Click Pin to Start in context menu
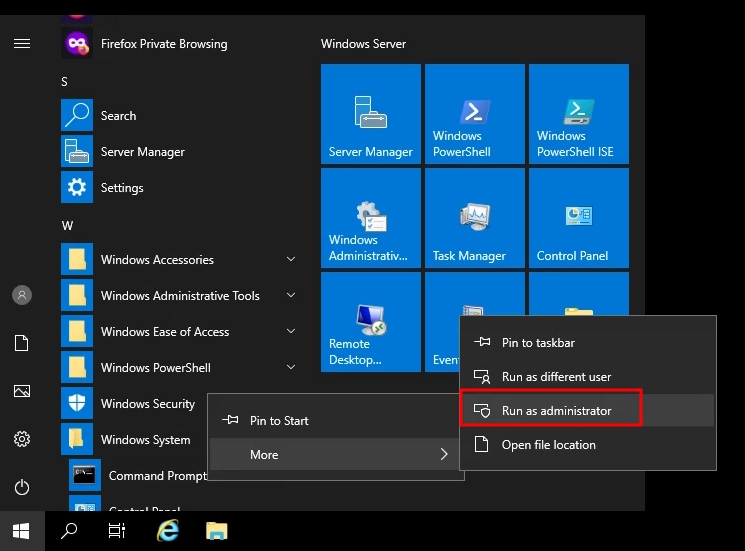745x551 pixels. 279,421
